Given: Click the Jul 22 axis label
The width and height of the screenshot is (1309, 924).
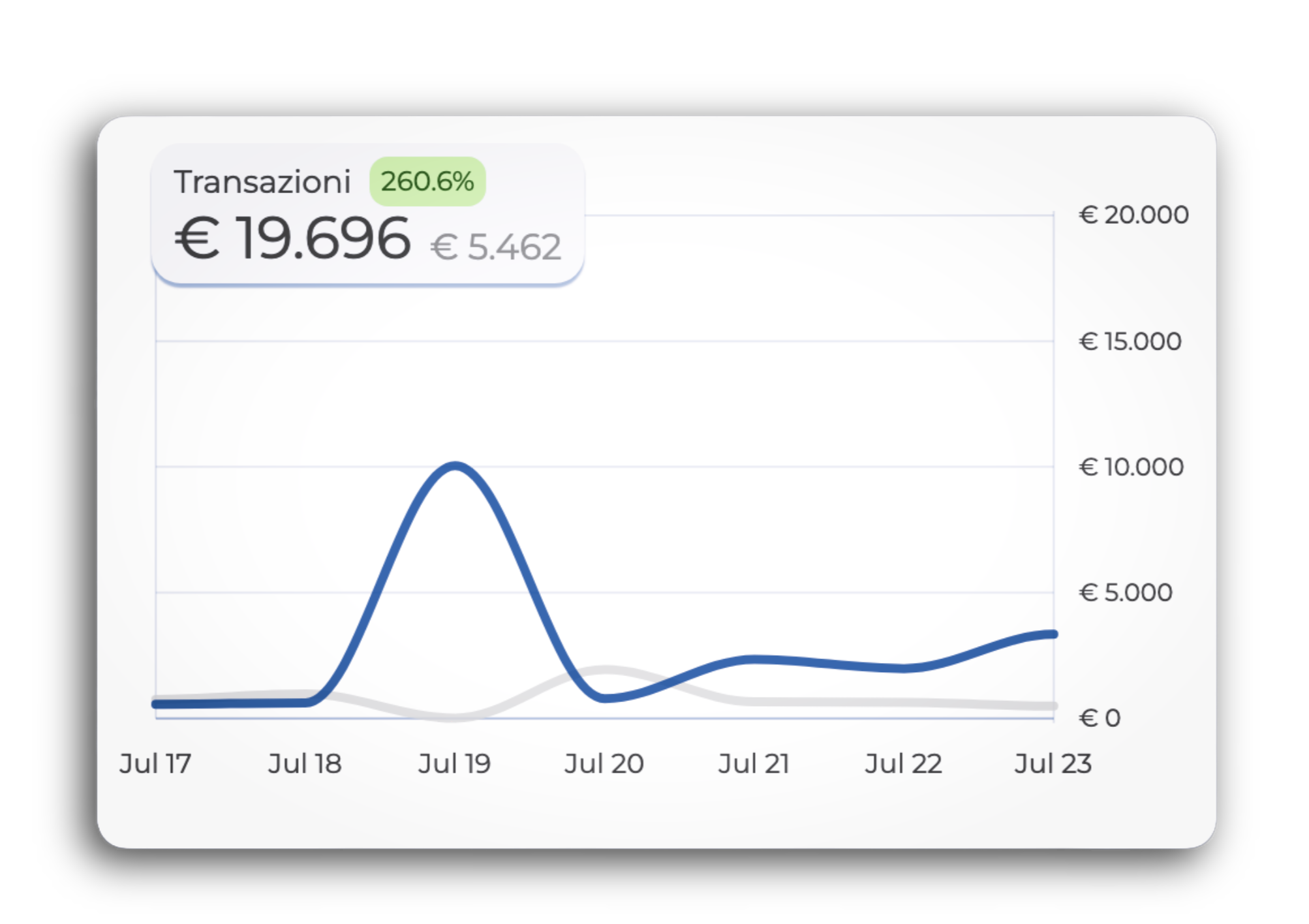Looking at the screenshot, I should click(x=903, y=763).
